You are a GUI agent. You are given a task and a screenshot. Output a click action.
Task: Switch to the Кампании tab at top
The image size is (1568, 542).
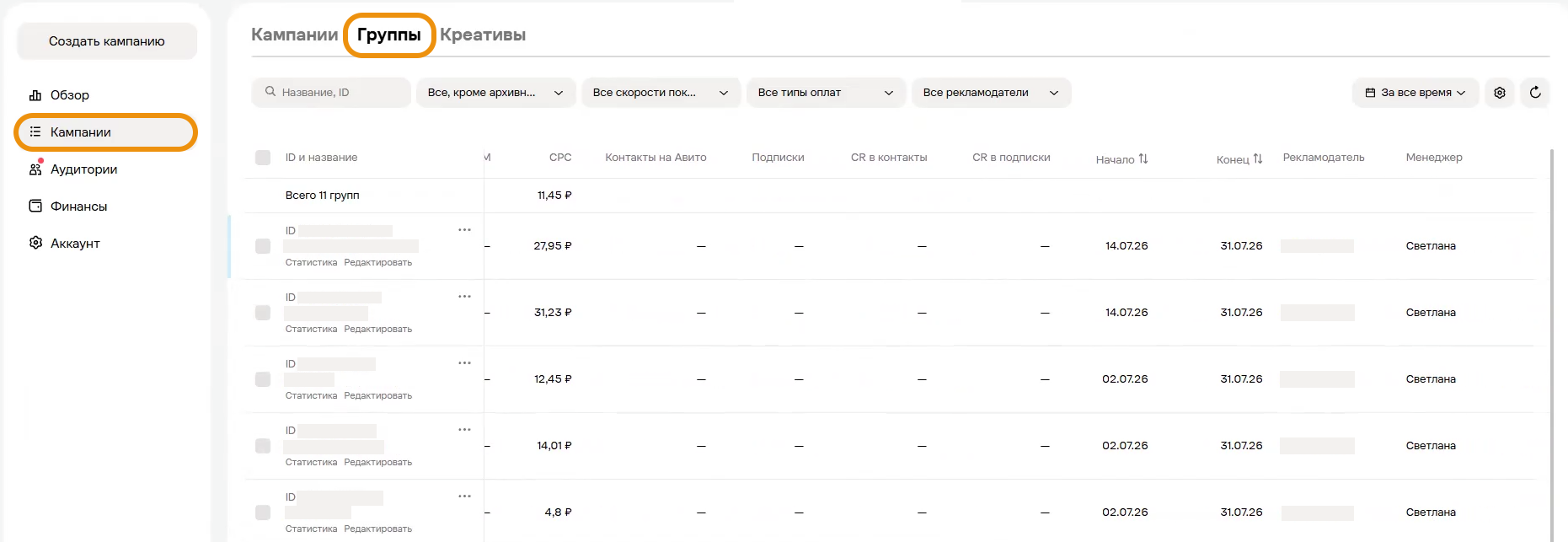294,35
